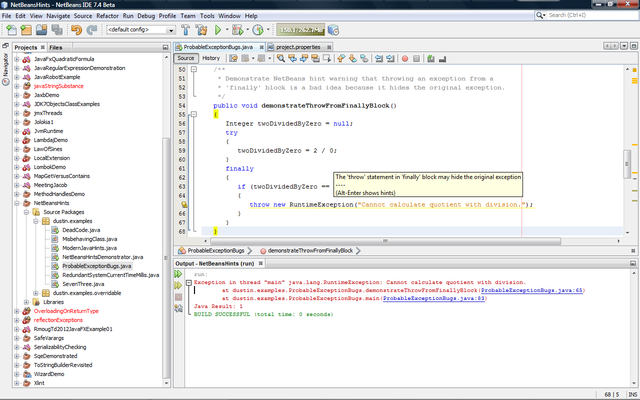The image size is (640, 400).
Task: Toggle Source view button in editor
Action: coord(185,58)
